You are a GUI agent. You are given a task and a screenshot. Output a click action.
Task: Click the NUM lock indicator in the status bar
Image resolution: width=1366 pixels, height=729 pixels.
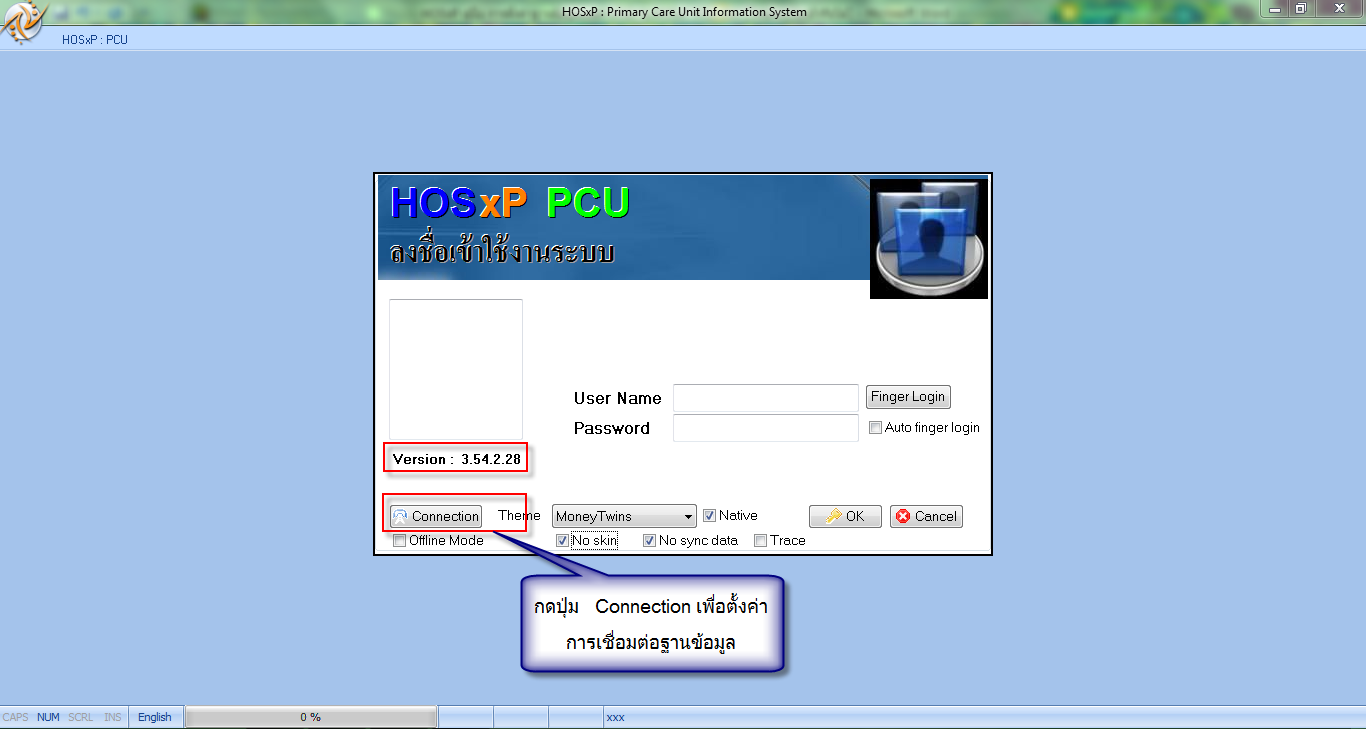pyautogui.click(x=48, y=716)
